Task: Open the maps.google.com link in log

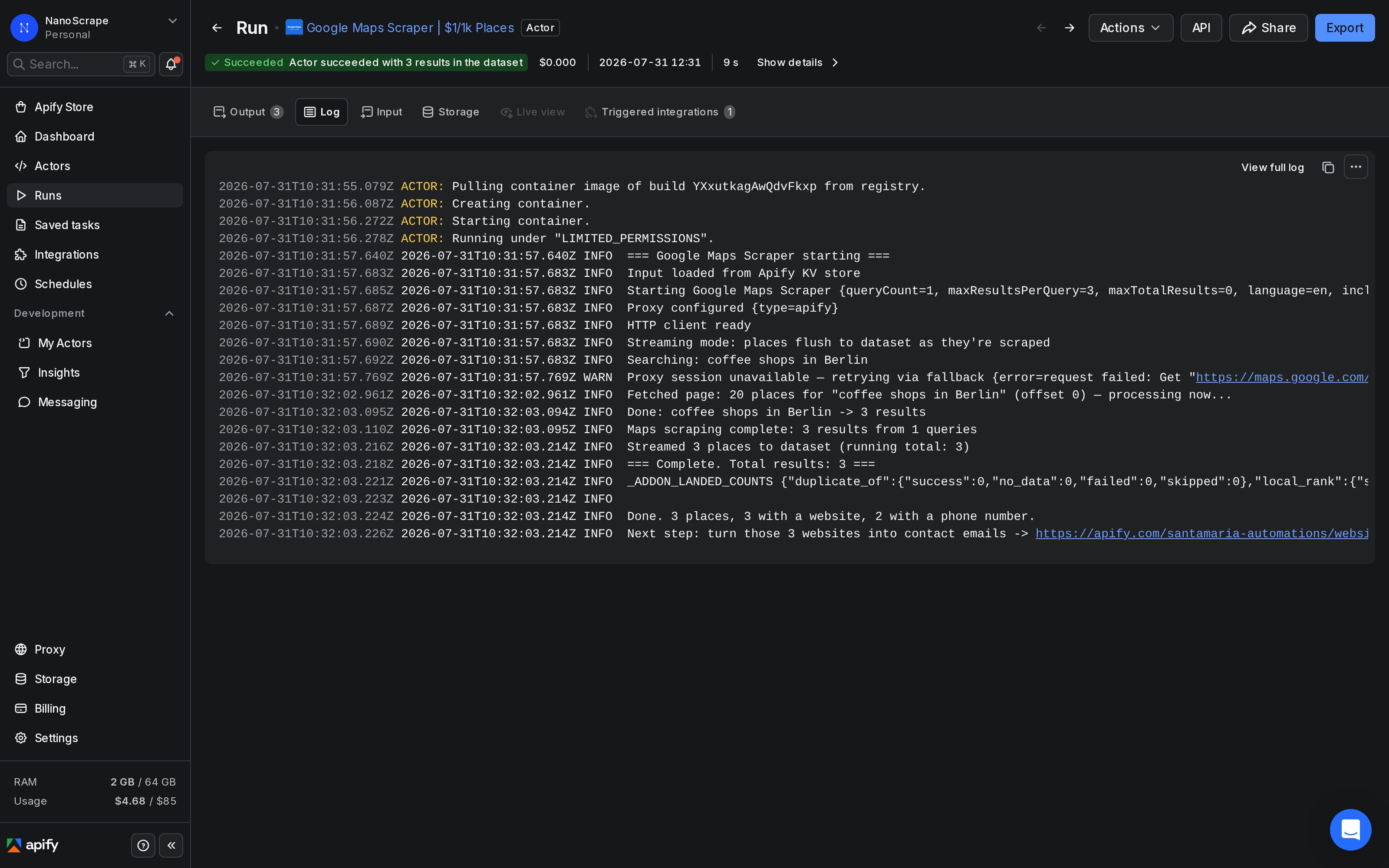Action: pos(1282,377)
